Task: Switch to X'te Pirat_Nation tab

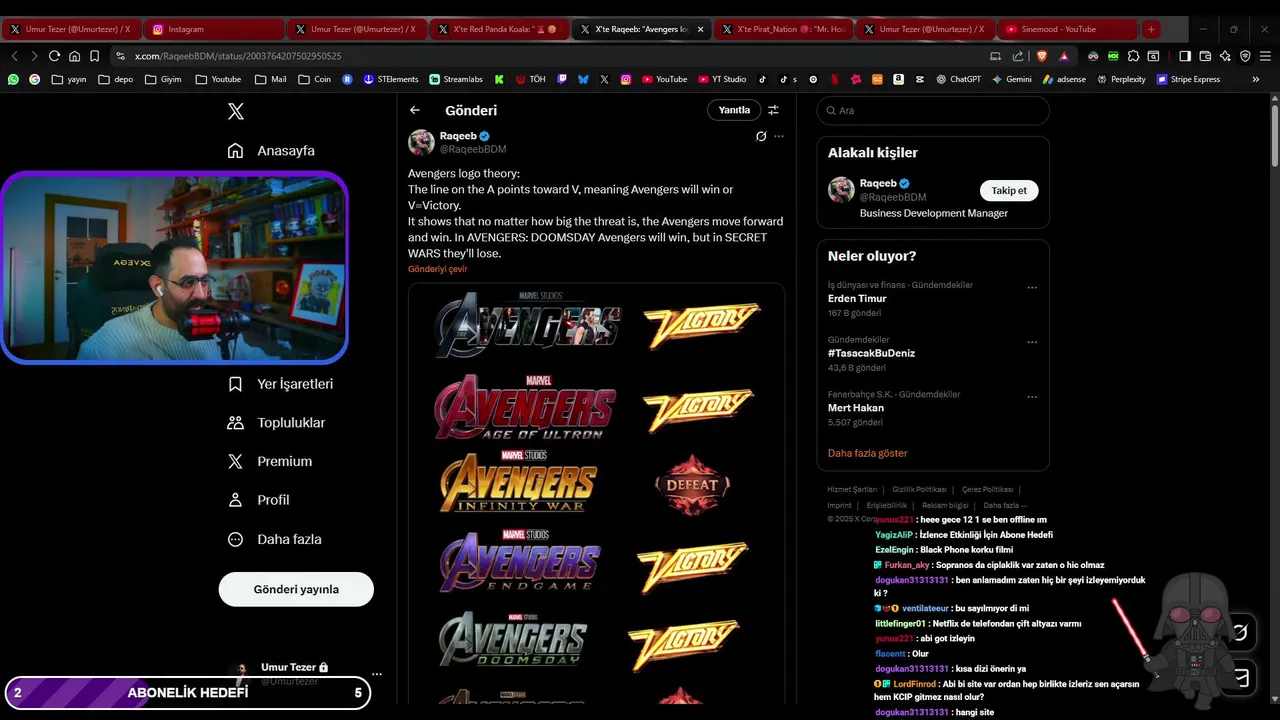Action: (782, 29)
